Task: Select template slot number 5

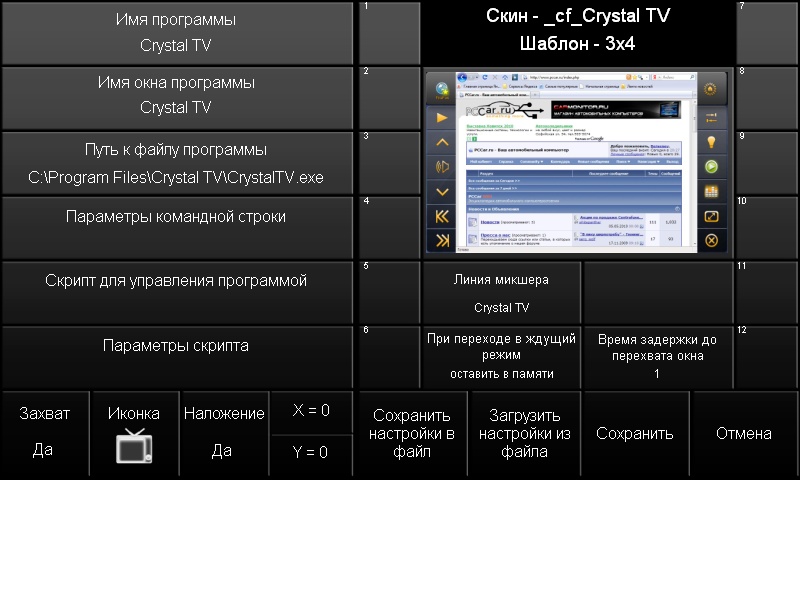Action: click(389, 292)
